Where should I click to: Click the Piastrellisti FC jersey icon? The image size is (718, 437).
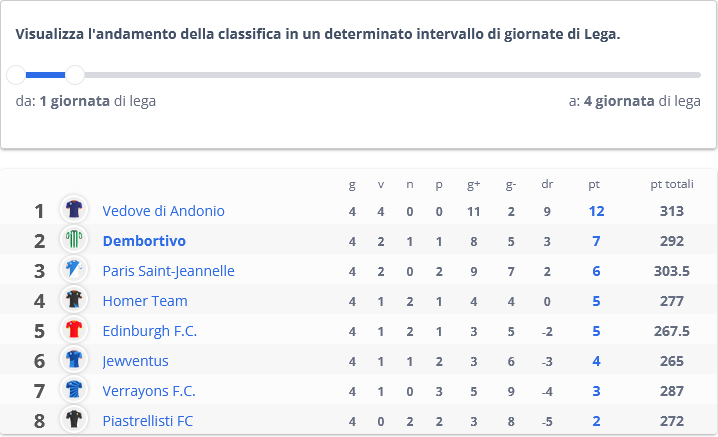pyautogui.click(x=74, y=419)
